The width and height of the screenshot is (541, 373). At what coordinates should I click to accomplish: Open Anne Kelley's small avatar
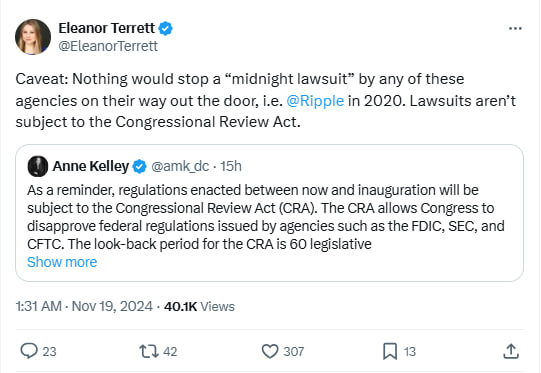point(38,166)
